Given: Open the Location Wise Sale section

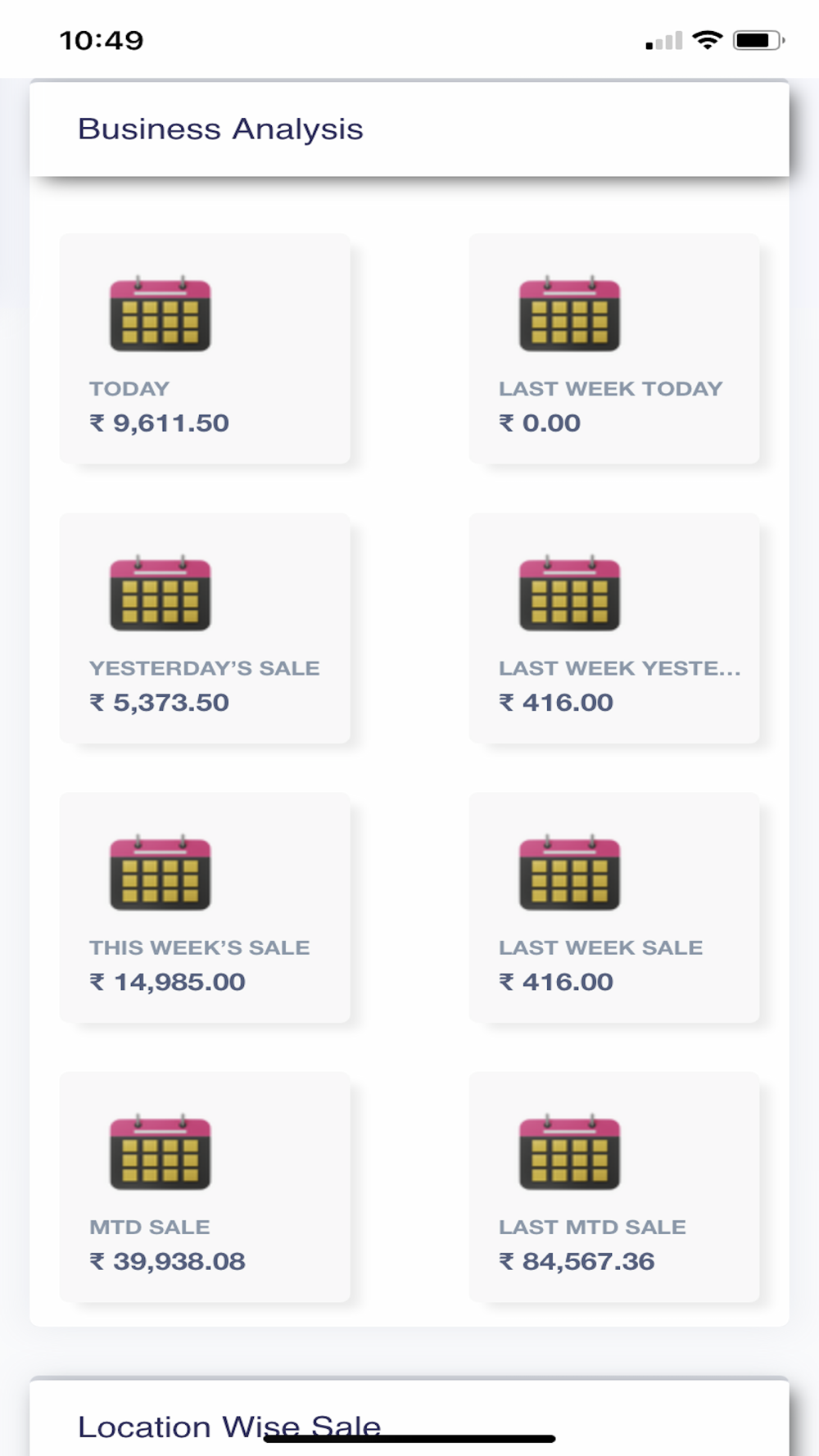Looking at the screenshot, I should [229, 1427].
